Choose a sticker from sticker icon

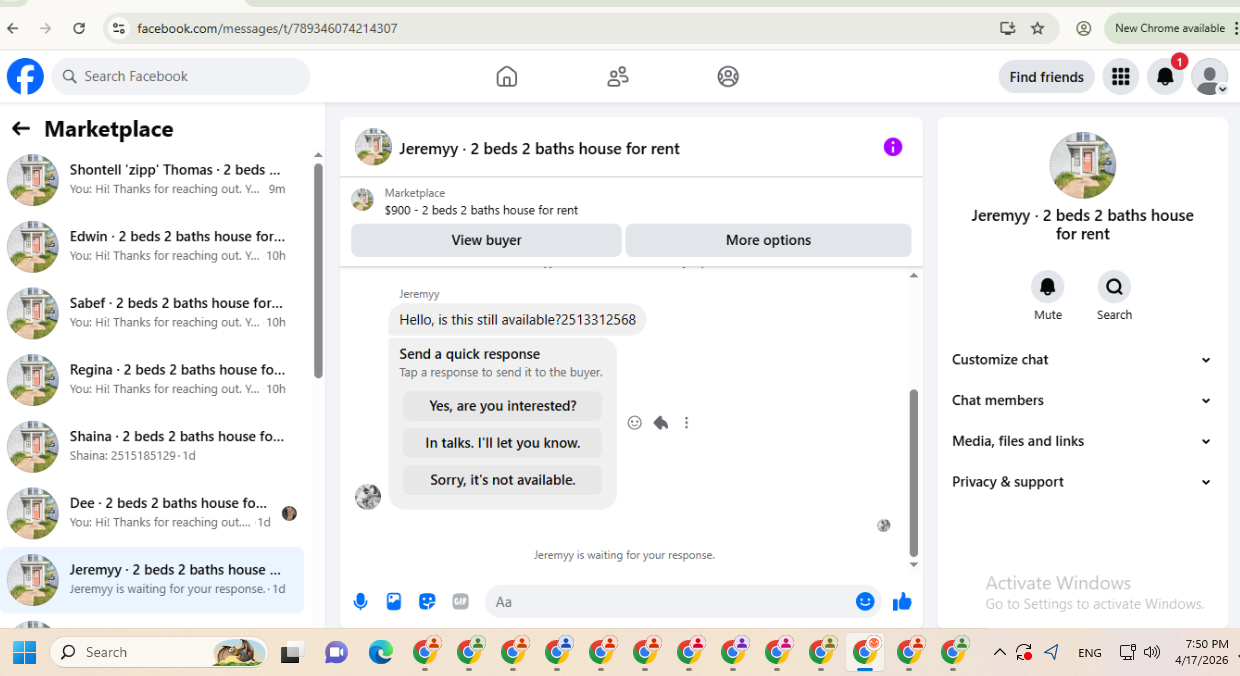click(x=427, y=601)
